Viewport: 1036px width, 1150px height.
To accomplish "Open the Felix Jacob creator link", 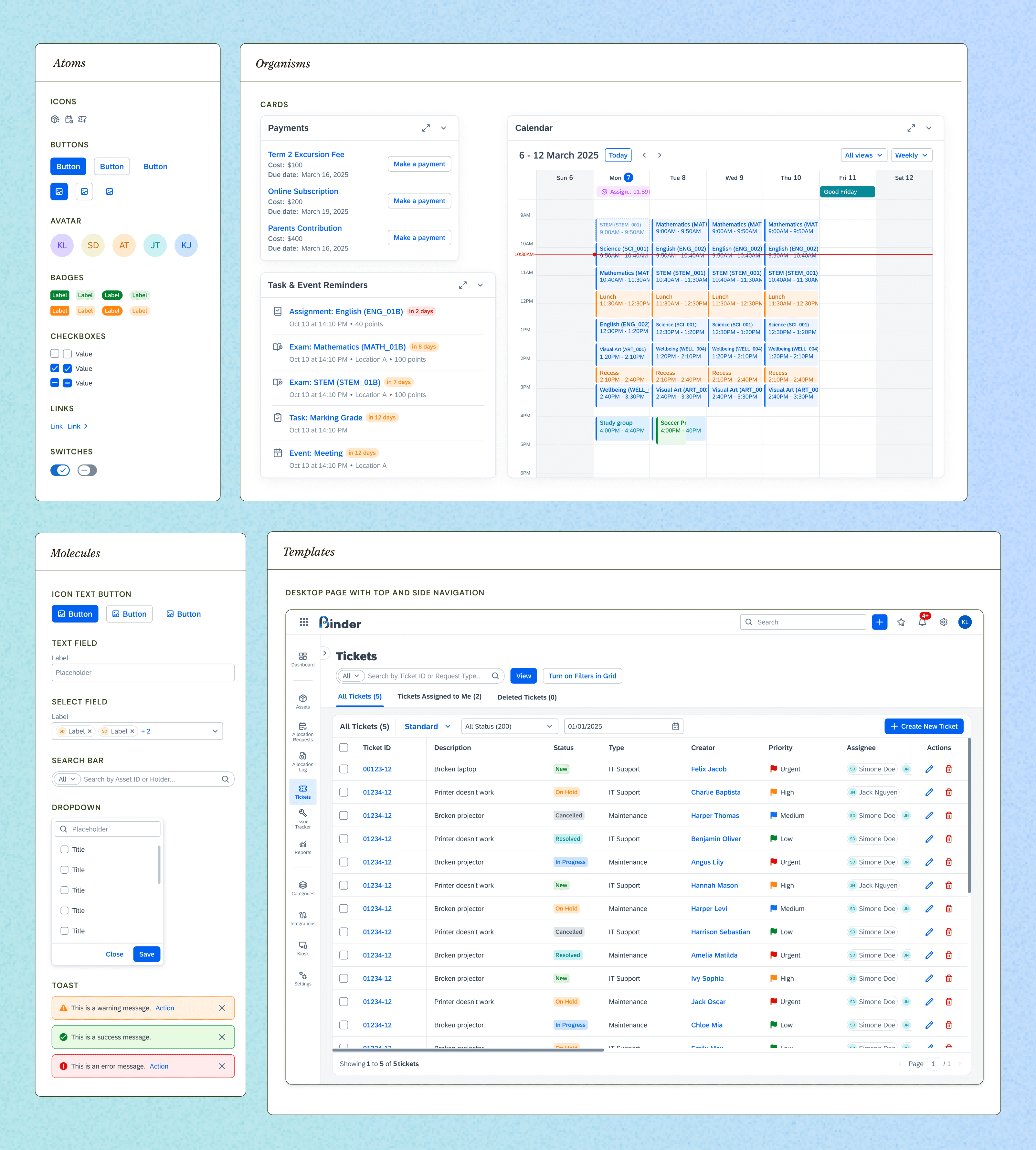I will coord(709,769).
